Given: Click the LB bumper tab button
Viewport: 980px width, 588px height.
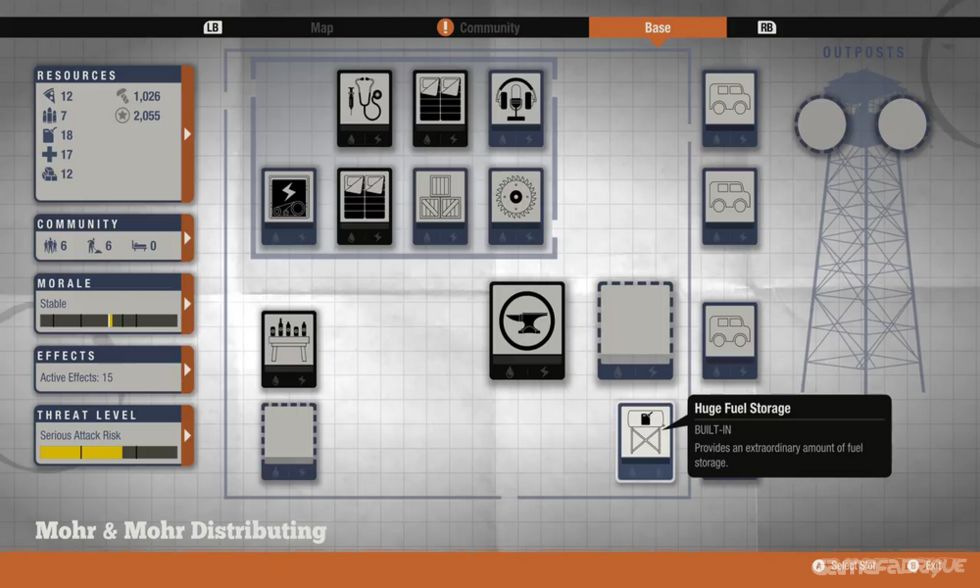Looking at the screenshot, I should 212,27.
